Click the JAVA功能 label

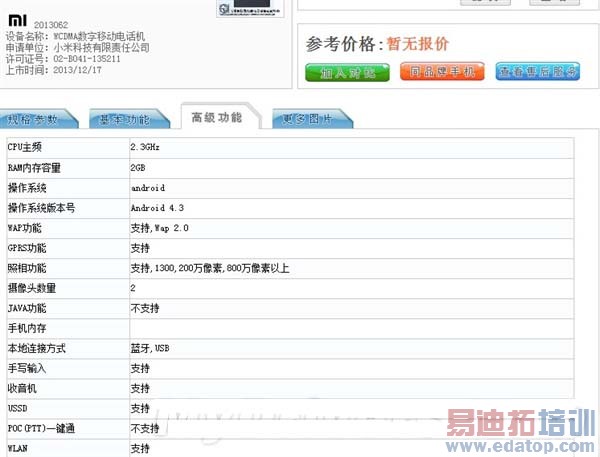[27, 308]
